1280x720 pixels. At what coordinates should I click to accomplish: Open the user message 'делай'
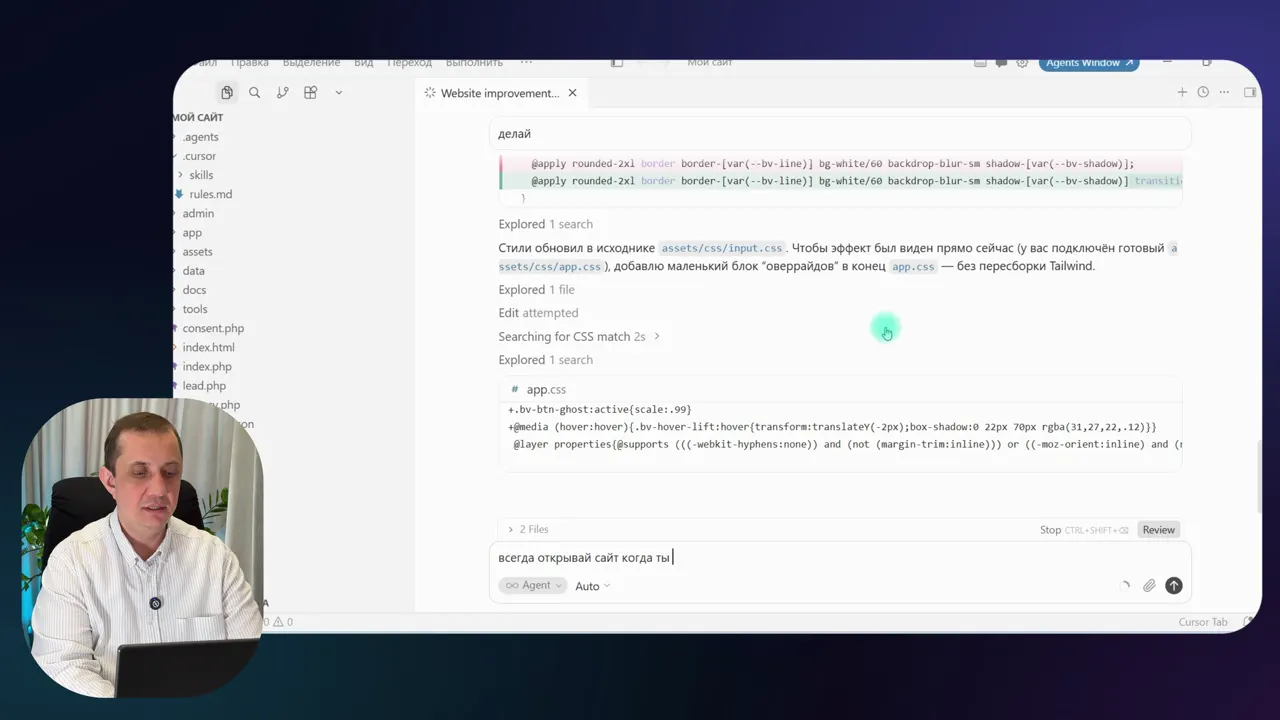[x=840, y=134]
